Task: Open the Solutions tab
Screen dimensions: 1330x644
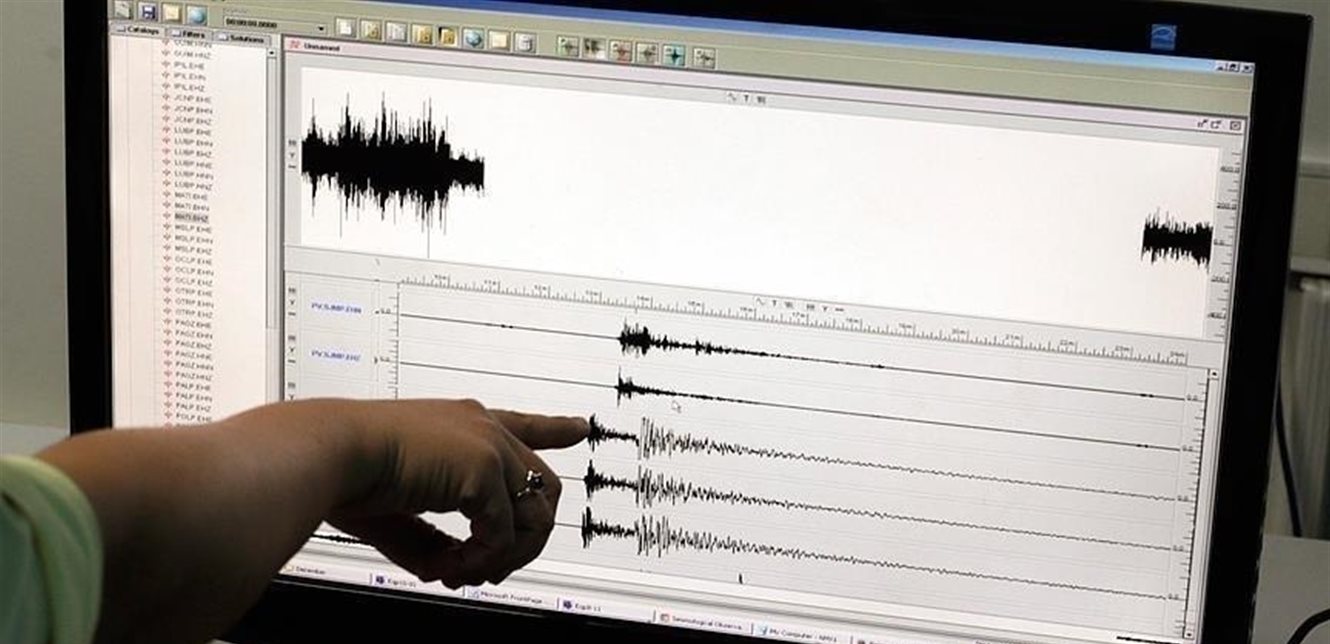Action: (243, 39)
